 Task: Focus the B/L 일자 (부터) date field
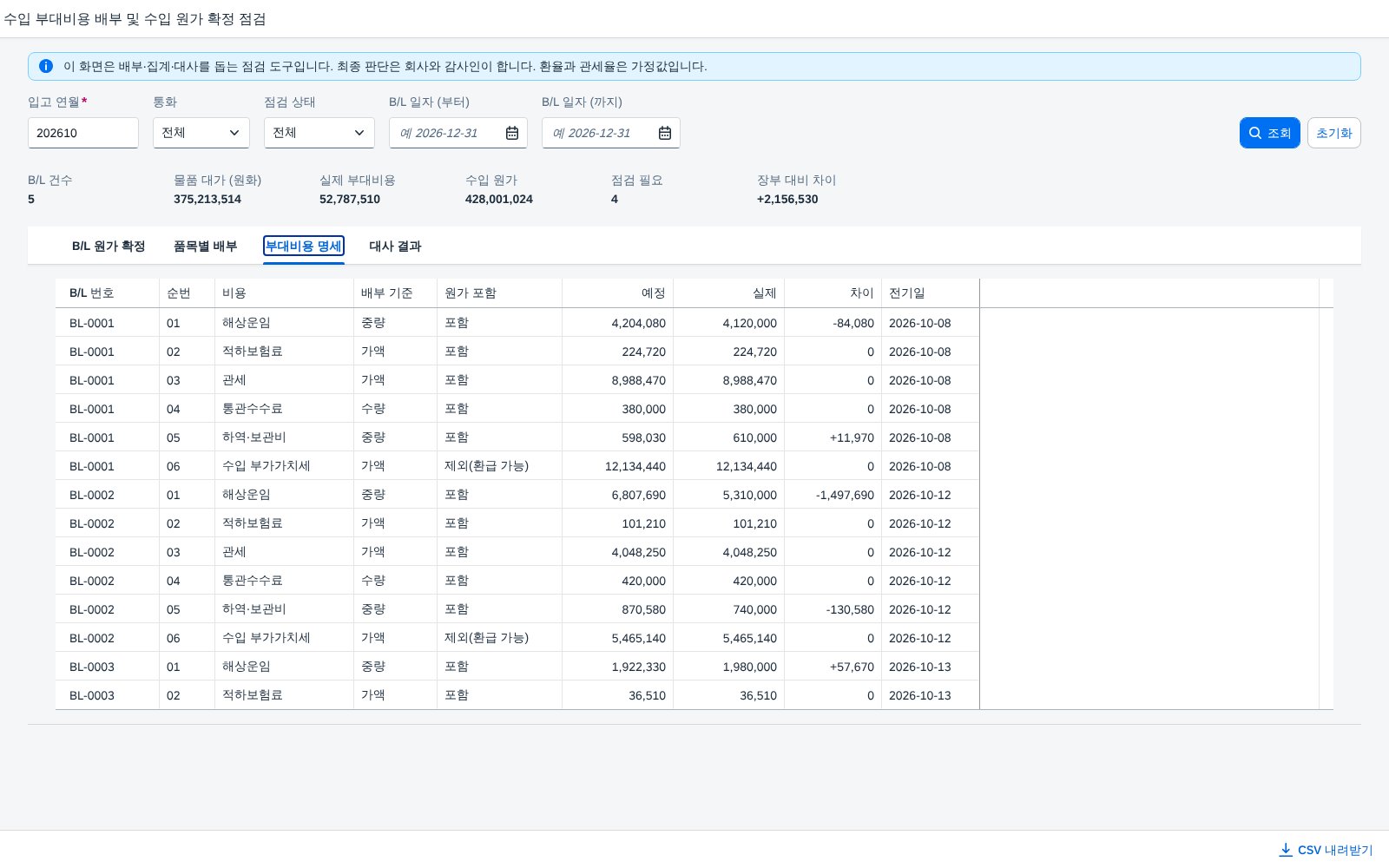(447, 133)
